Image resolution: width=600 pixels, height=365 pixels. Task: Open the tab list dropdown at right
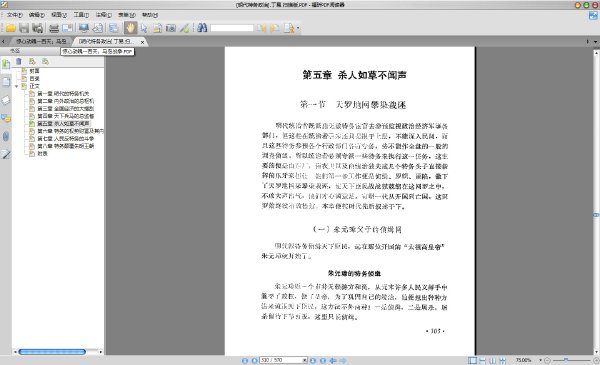595,41
